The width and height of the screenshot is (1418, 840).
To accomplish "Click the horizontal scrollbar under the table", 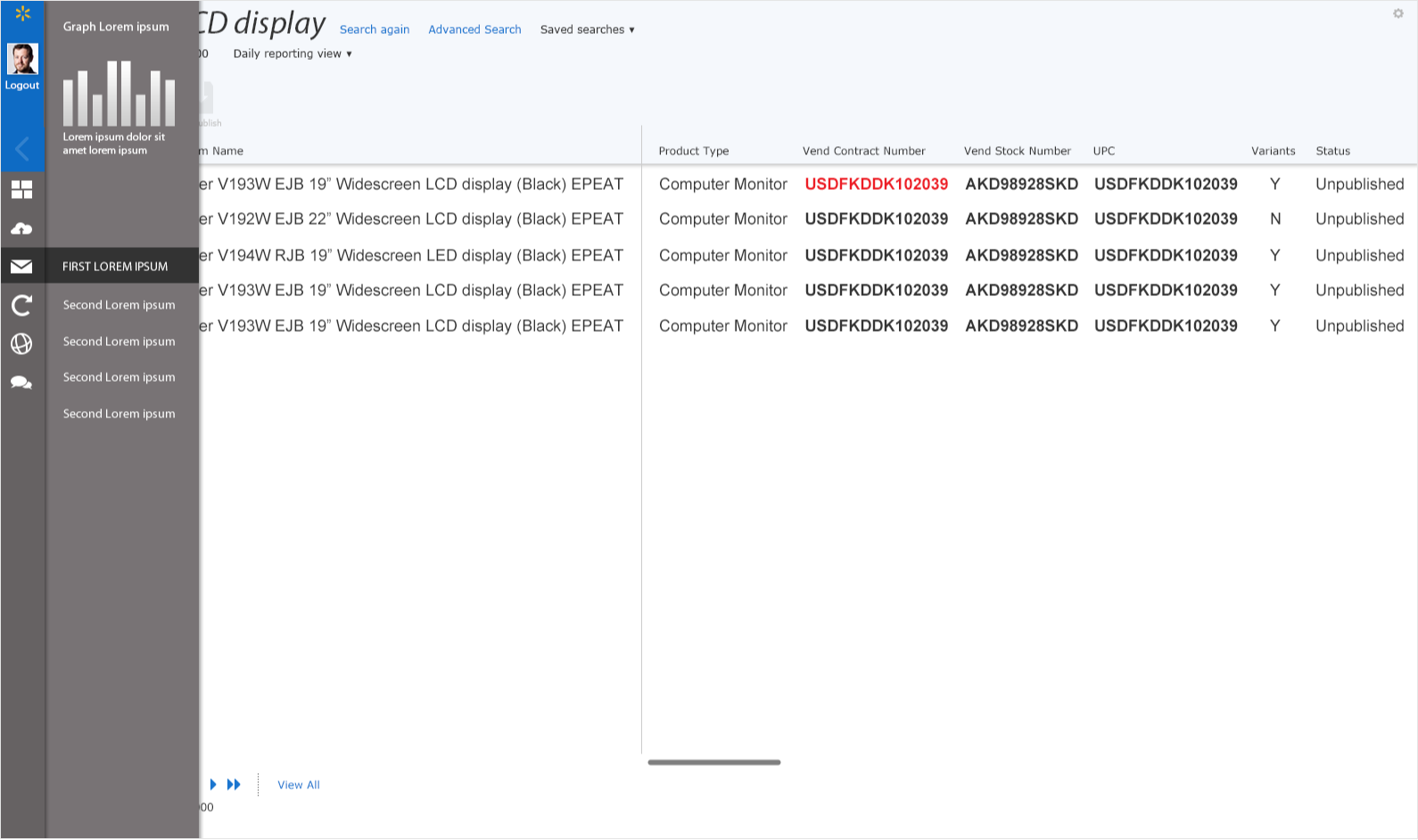I will 714,762.
